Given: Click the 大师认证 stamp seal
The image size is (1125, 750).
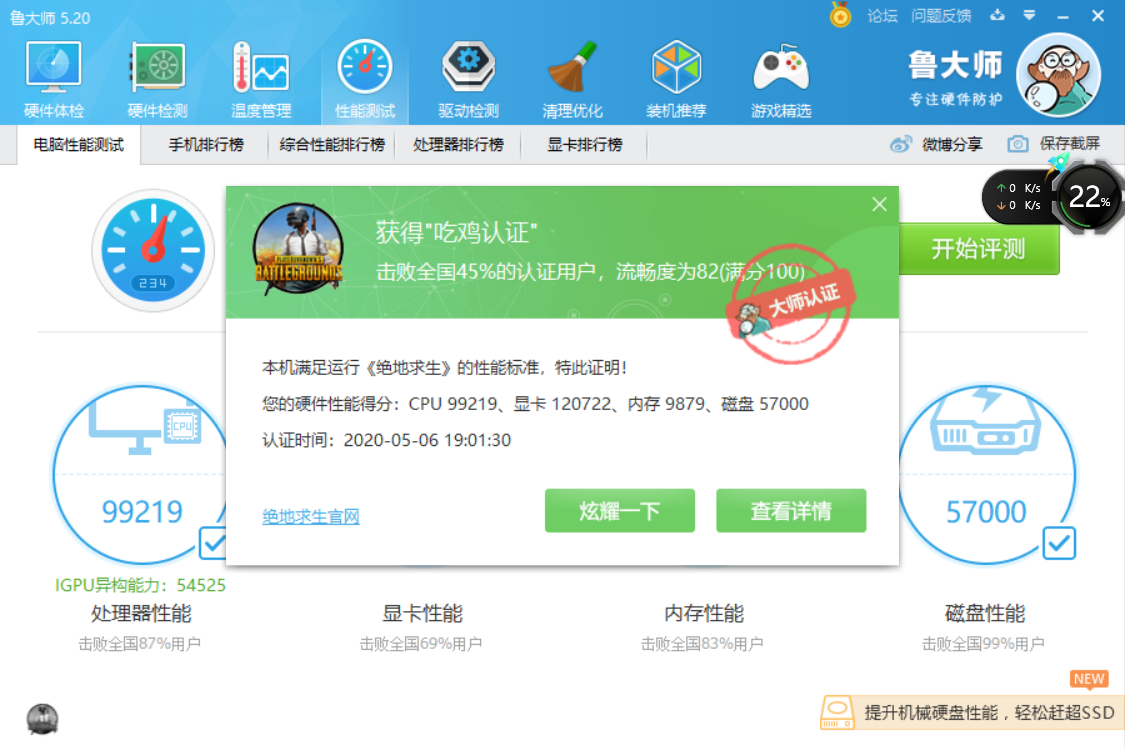Looking at the screenshot, I should tap(791, 304).
